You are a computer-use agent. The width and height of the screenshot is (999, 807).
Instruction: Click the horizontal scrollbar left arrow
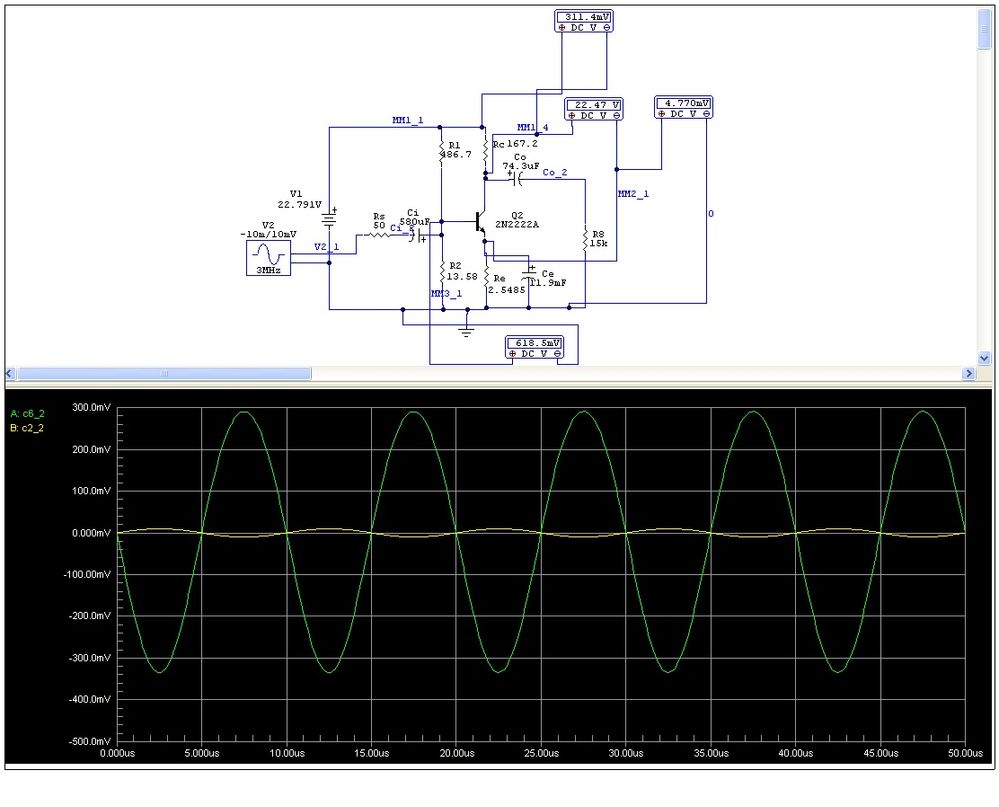(10, 373)
